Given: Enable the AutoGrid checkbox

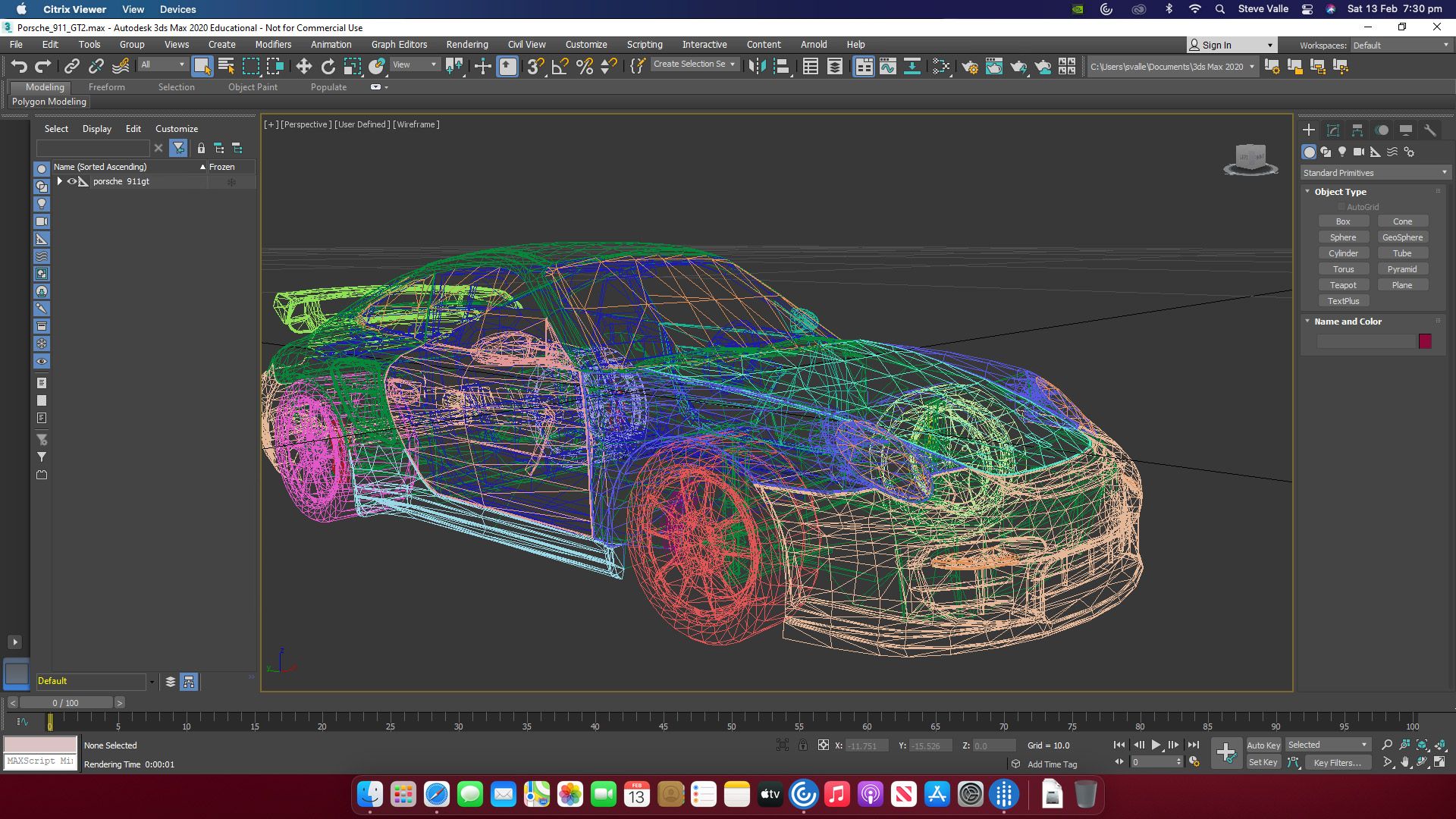Looking at the screenshot, I should 1341,207.
